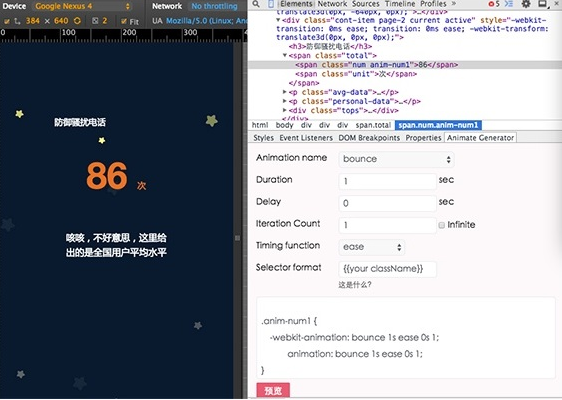This screenshot has width=562, height=400.
Task: Switch to the Network panel tab
Action: tap(332, 4)
